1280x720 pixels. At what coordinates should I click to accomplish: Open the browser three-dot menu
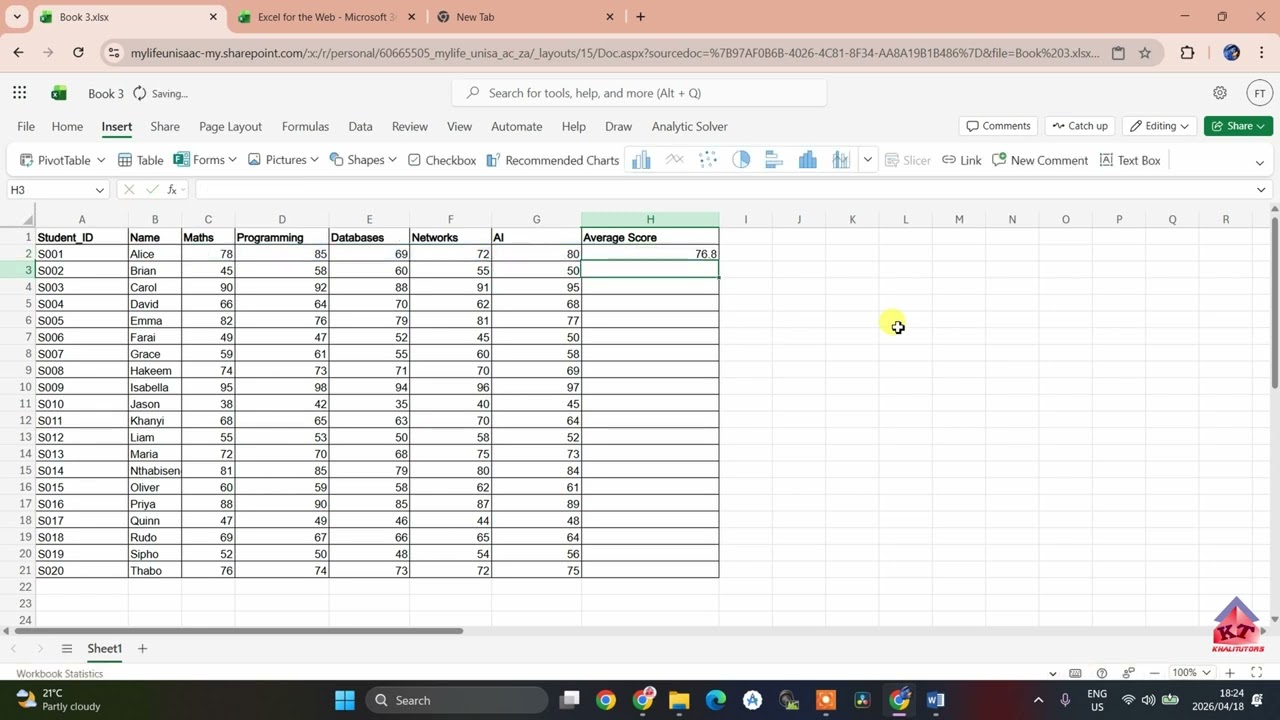(x=1261, y=53)
